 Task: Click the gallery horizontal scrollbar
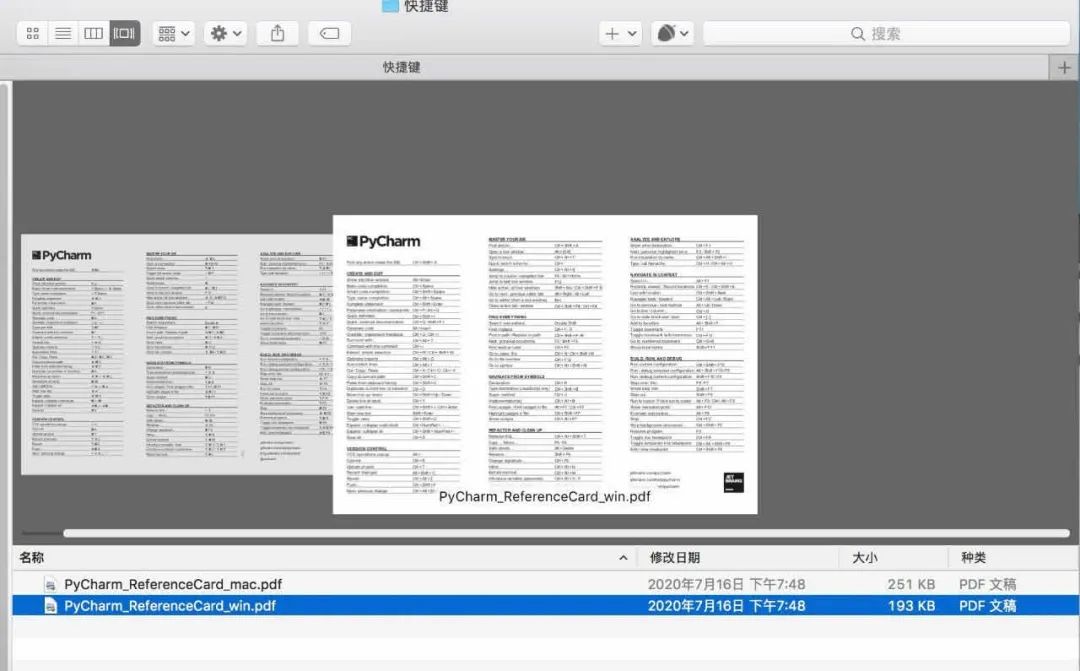(x=566, y=533)
